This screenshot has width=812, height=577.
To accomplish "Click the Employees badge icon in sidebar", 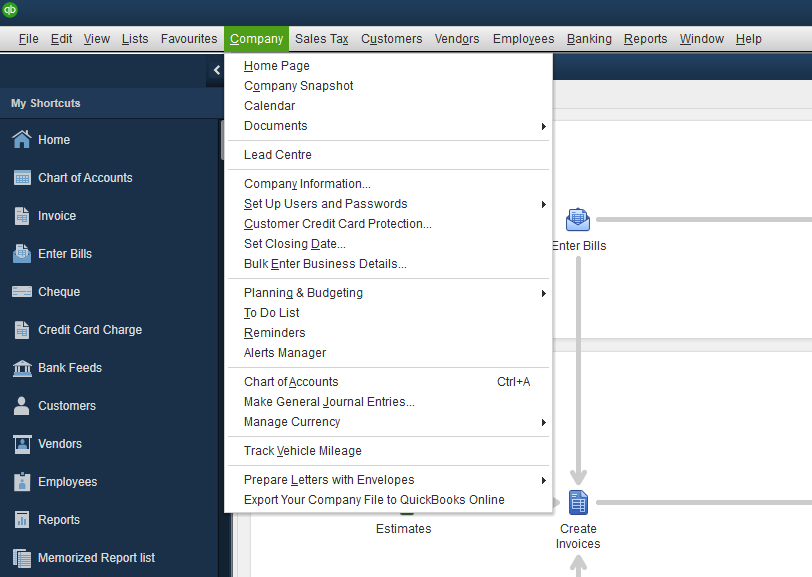I will tap(22, 482).
